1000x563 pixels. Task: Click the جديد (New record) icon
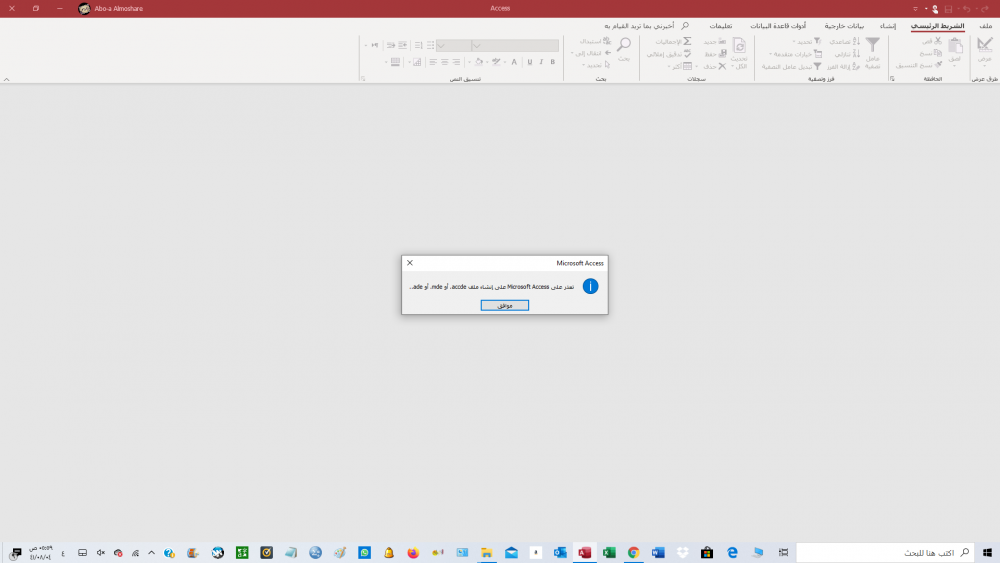722,41
